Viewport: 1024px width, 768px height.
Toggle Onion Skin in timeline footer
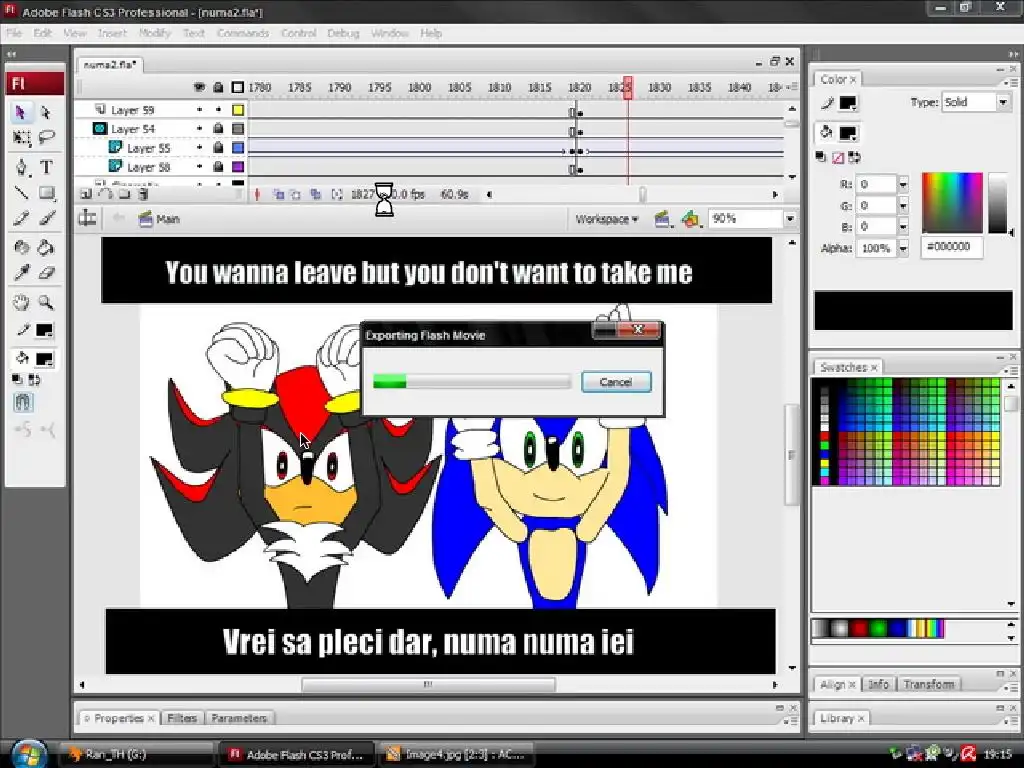[279, 195]
